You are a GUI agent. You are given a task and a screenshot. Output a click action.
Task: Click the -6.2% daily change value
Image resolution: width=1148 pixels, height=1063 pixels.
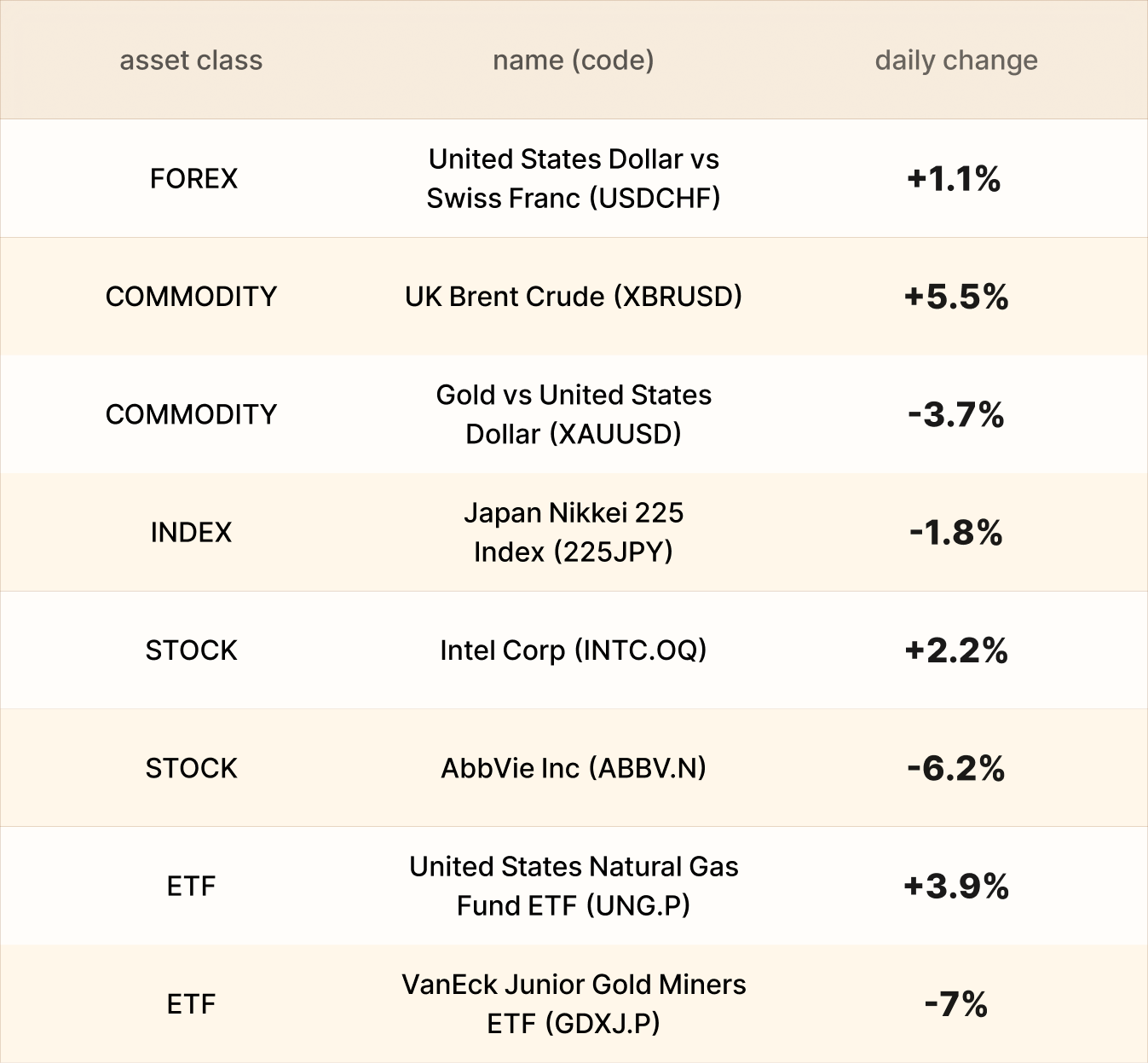pos(955,769)
